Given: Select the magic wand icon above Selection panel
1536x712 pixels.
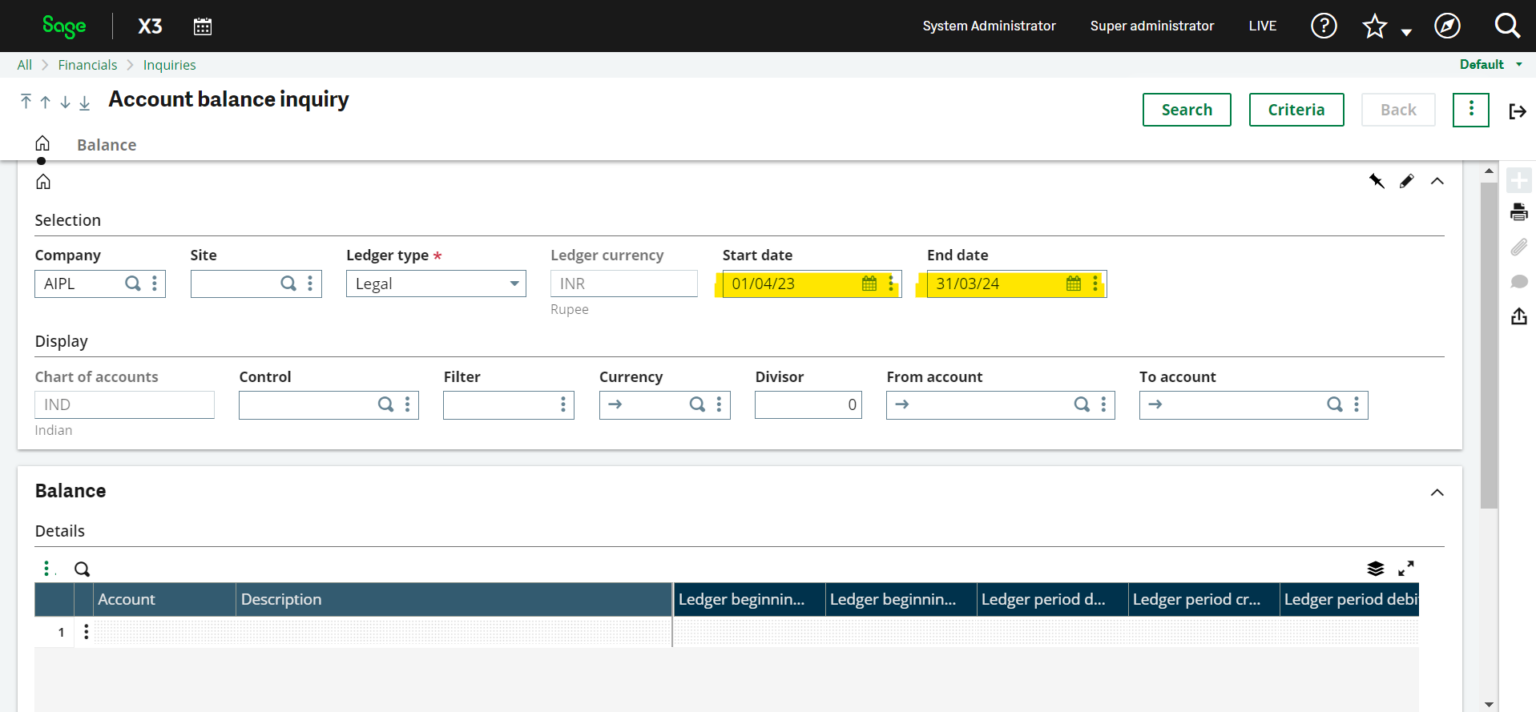Looking at the screenshot, I should [1377, 181].
